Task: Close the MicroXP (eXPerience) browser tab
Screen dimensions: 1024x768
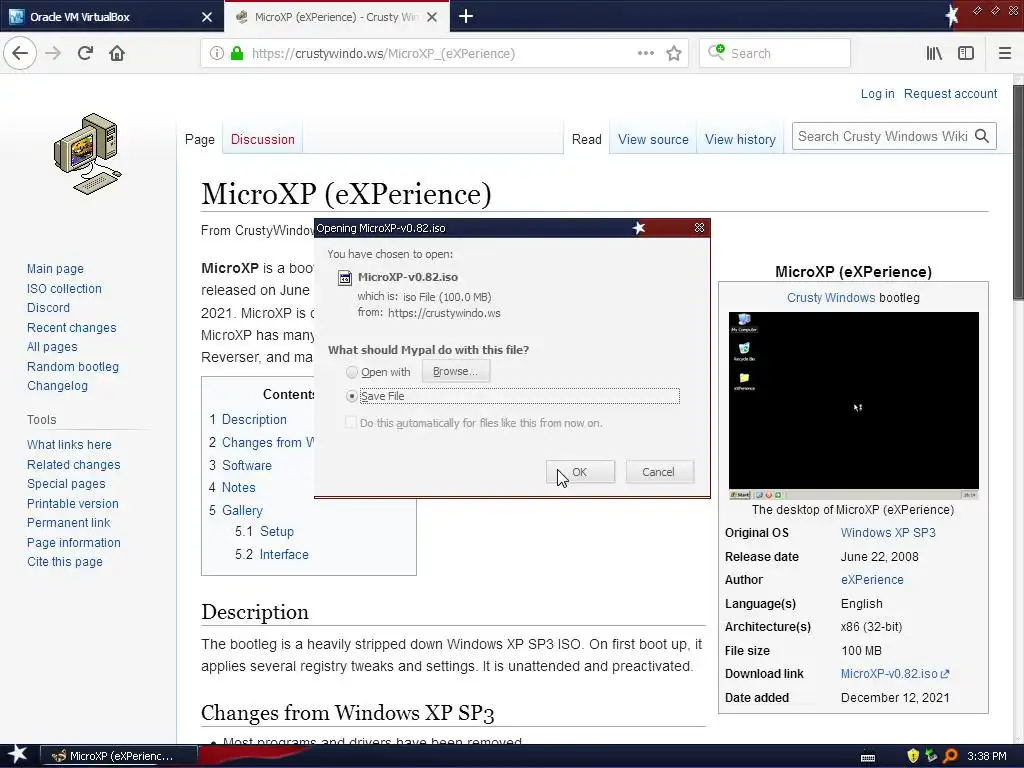Action: [432, 17]
